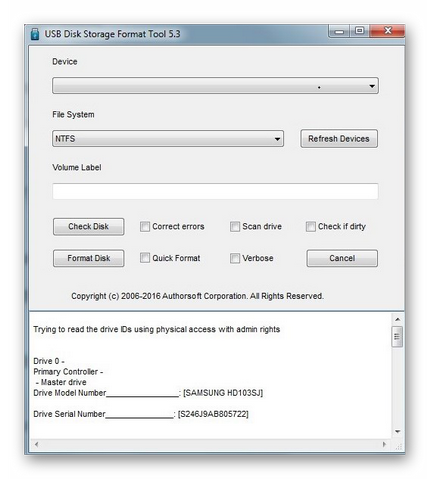The width and height of the screenshot is (434, 479).
Task: Tick the Scan drive checkbox
Action: click(235, 227)
